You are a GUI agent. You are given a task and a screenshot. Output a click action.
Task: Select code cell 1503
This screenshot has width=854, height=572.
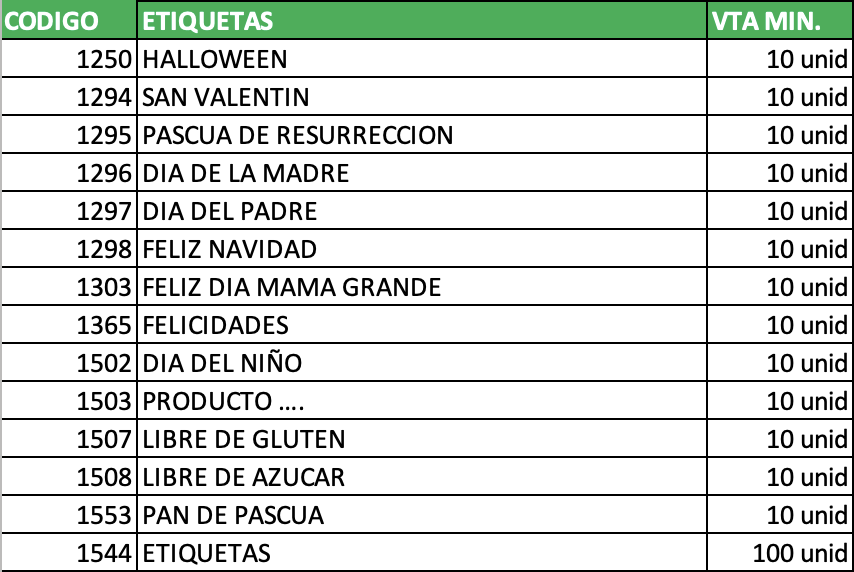[69, 400]
